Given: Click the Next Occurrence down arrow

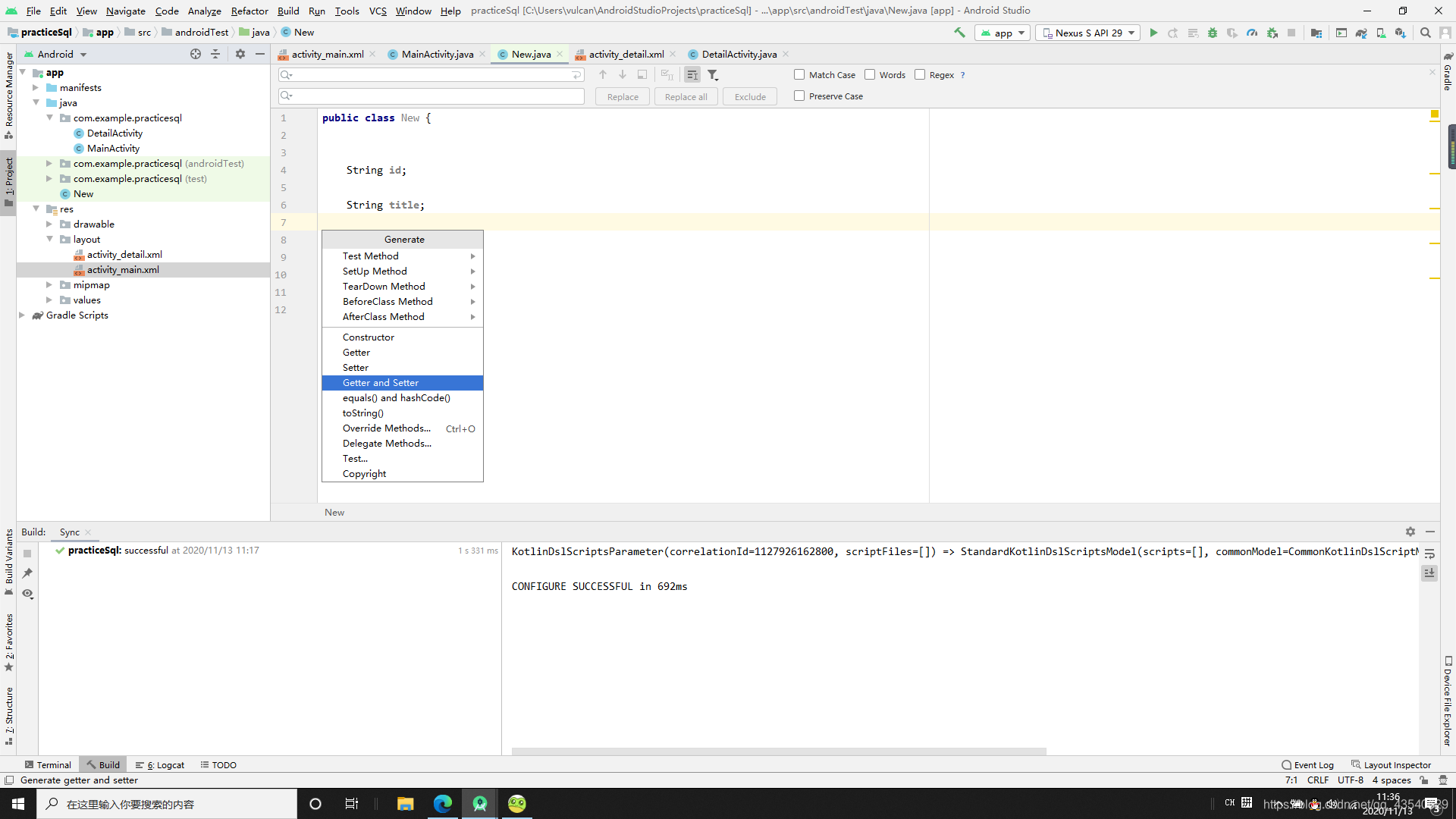Looking at the screenshot, I should [623, 74].
